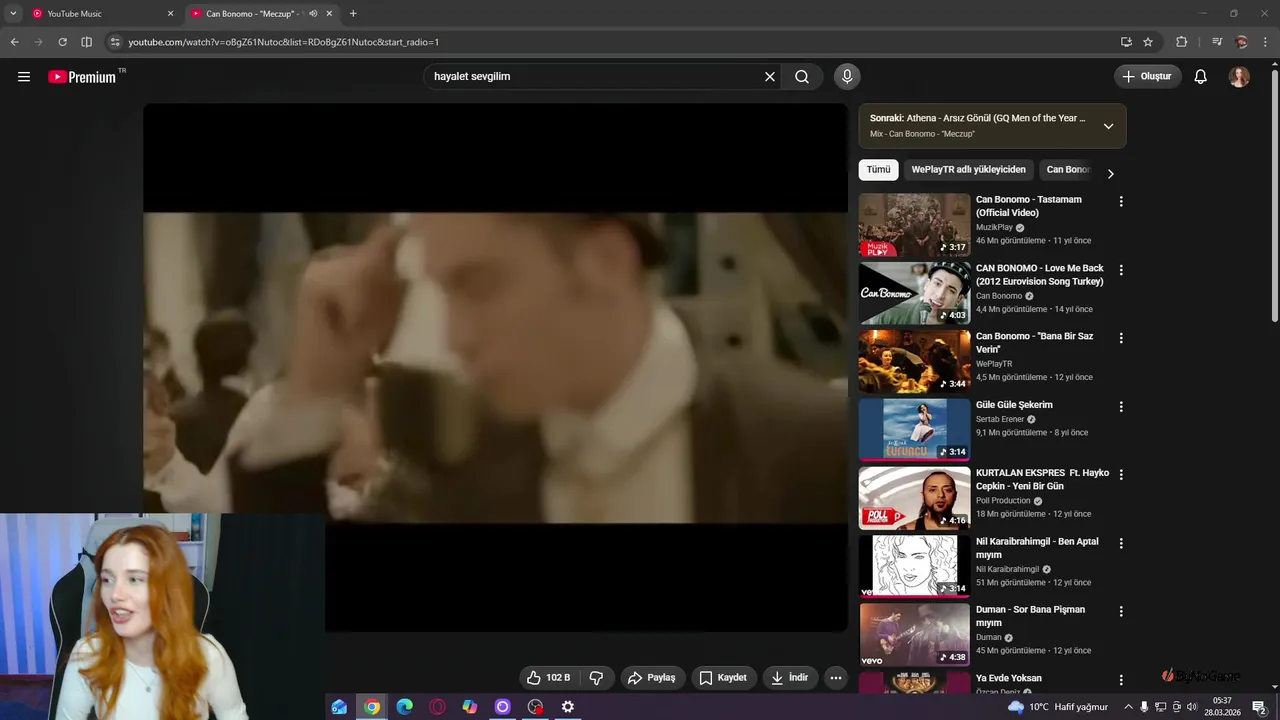The width and height of the screenshot is (1280, 720).
Task: Open options for Love Me Back video
Action: point(1121,270)
